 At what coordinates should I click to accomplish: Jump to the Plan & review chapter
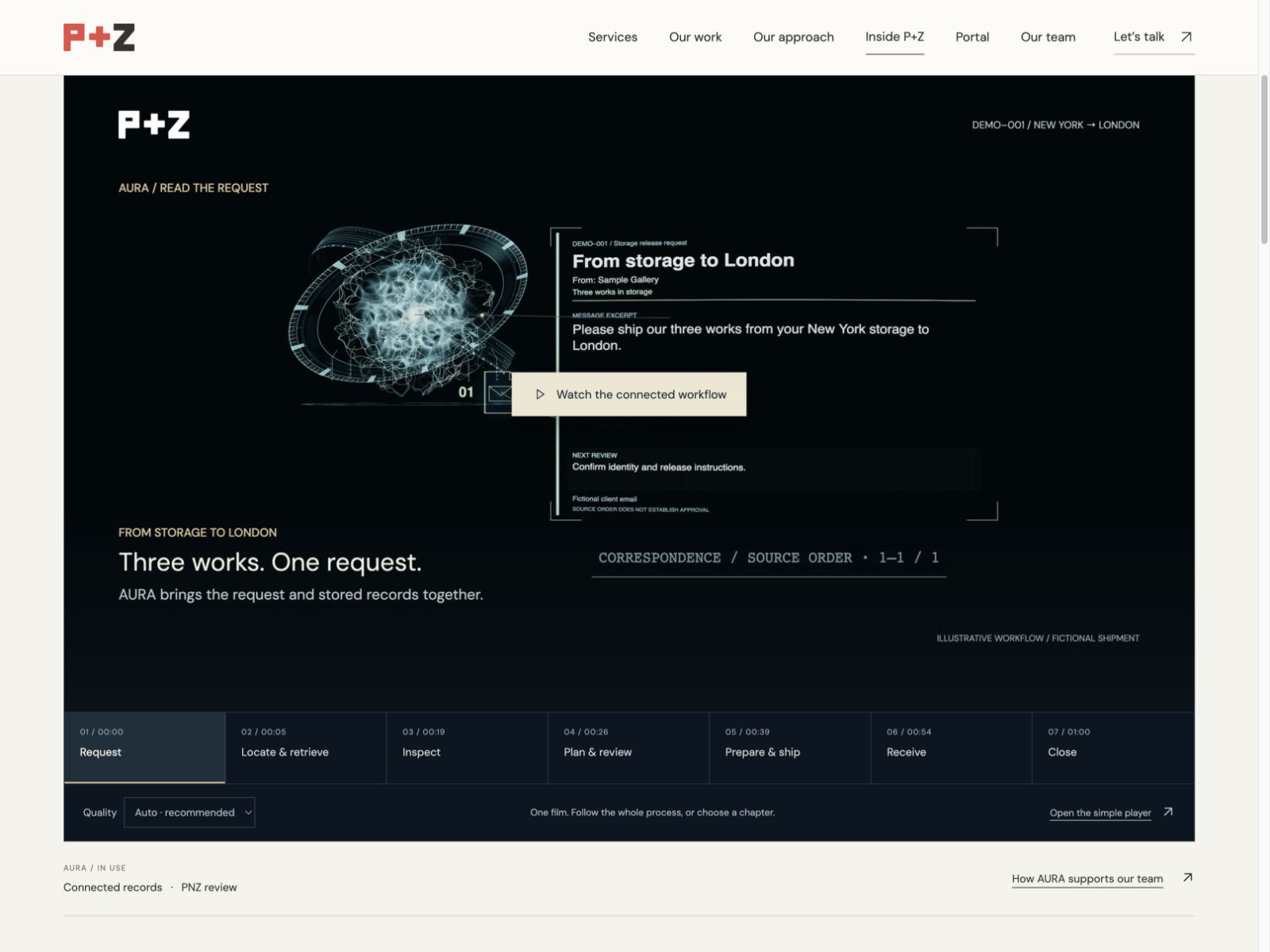click(x=628, y=747)
